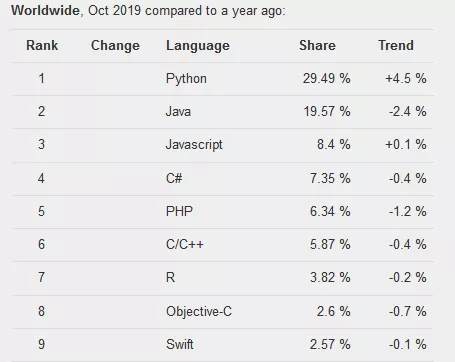455x362 pixels.
Task: Click Python's 29.49 % share value
Action: (326, 79)
